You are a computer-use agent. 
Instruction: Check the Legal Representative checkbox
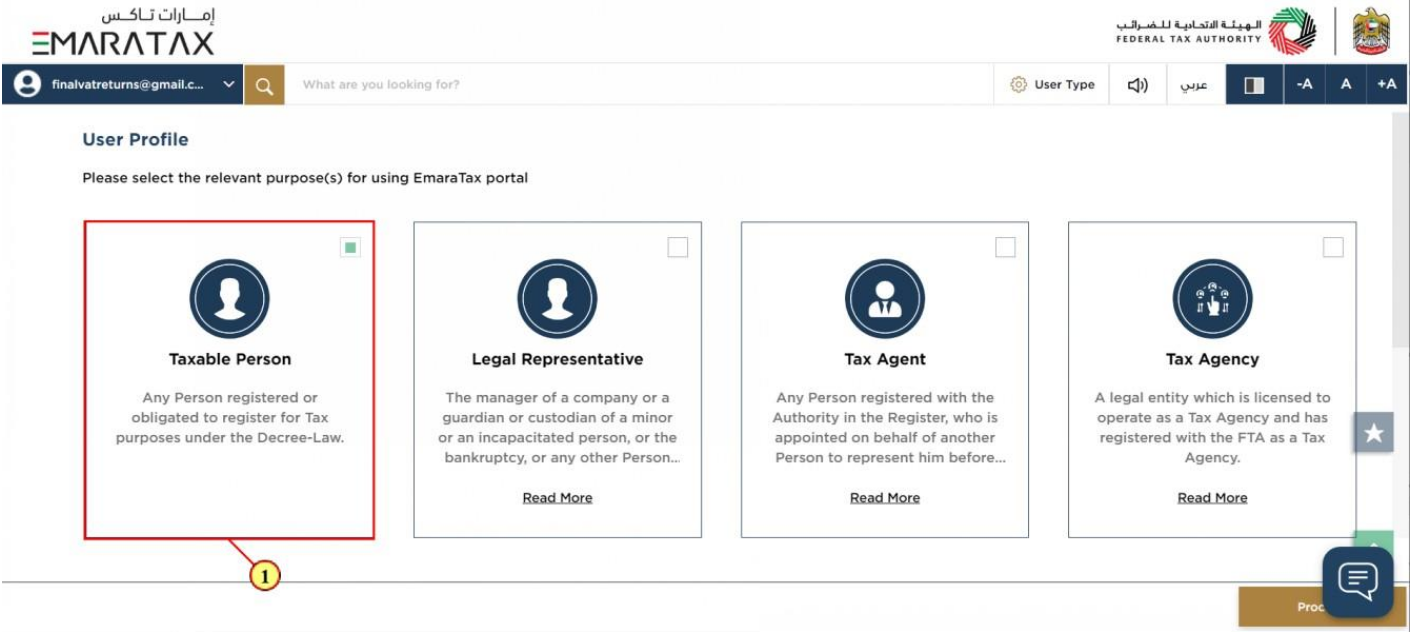tap(678, 247)
